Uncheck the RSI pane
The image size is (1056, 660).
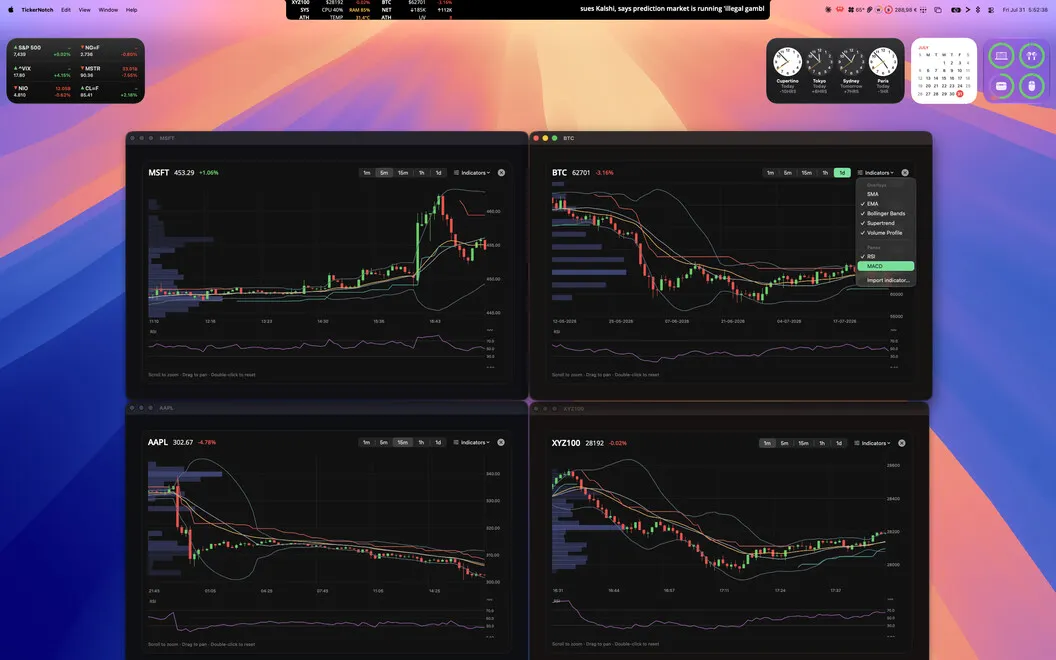[x=886, y=257]
